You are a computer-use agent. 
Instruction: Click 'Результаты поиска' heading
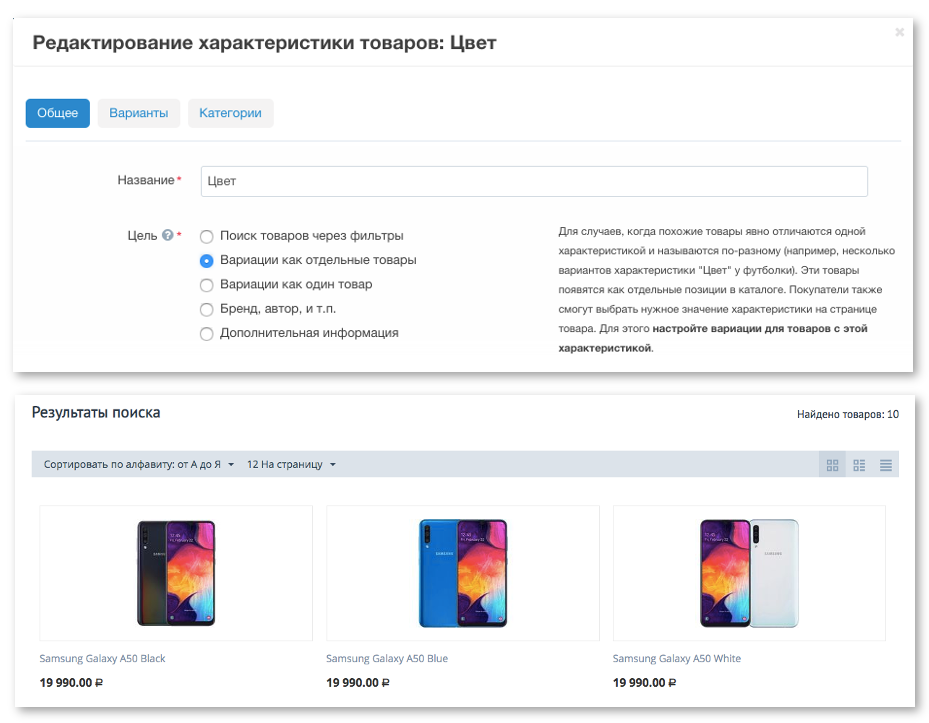(x=96, y=412)
